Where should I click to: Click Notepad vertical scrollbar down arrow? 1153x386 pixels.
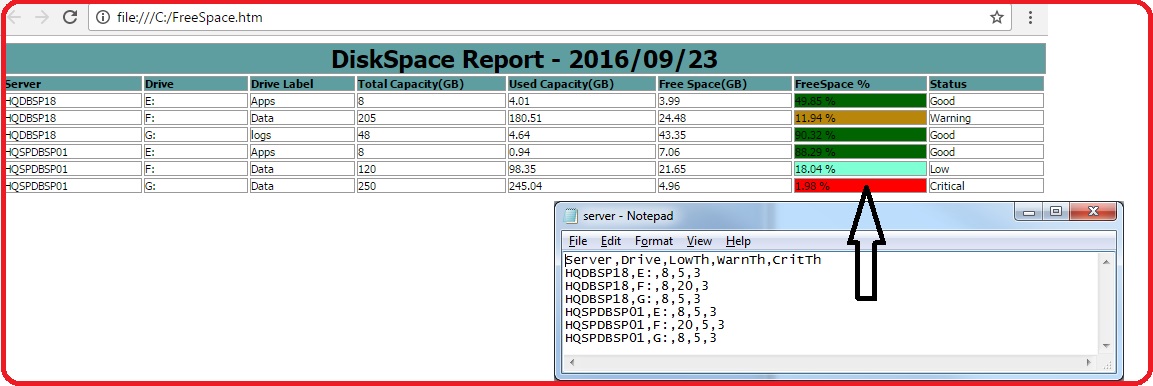1105,346
